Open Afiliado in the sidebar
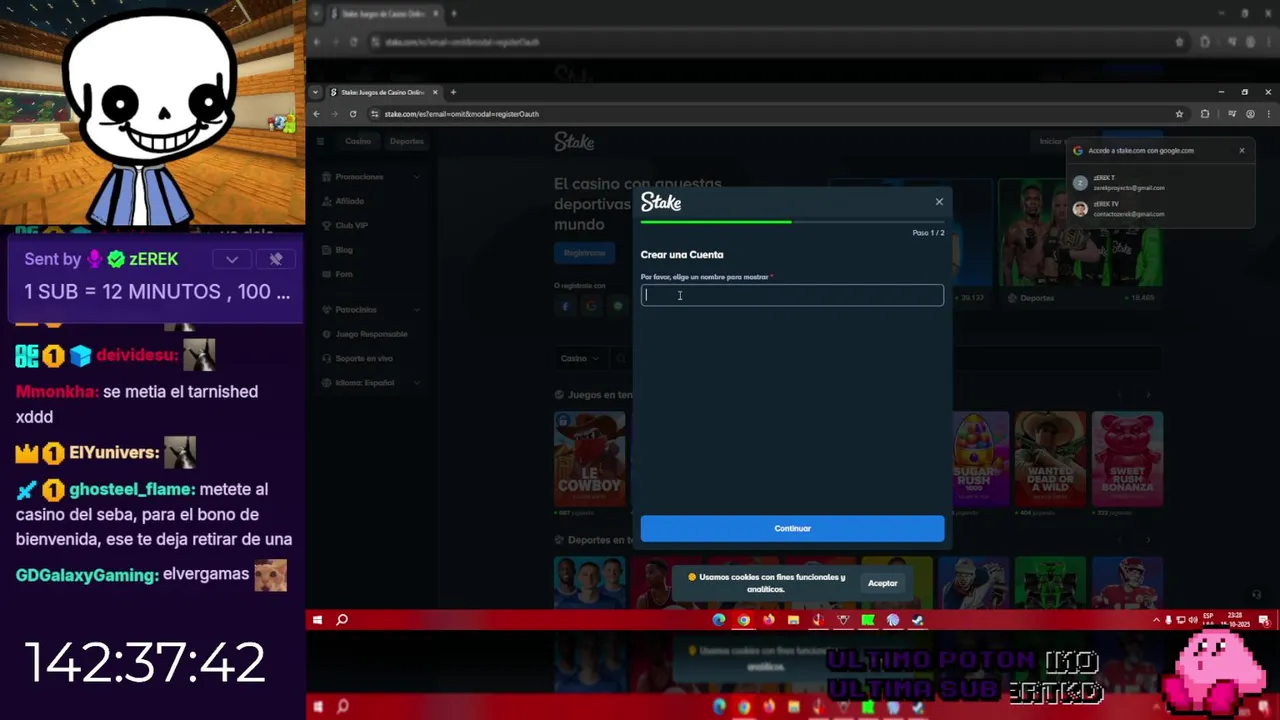Screen dimensions: 1280x720 pyautogui.click(x=350, y=201)
